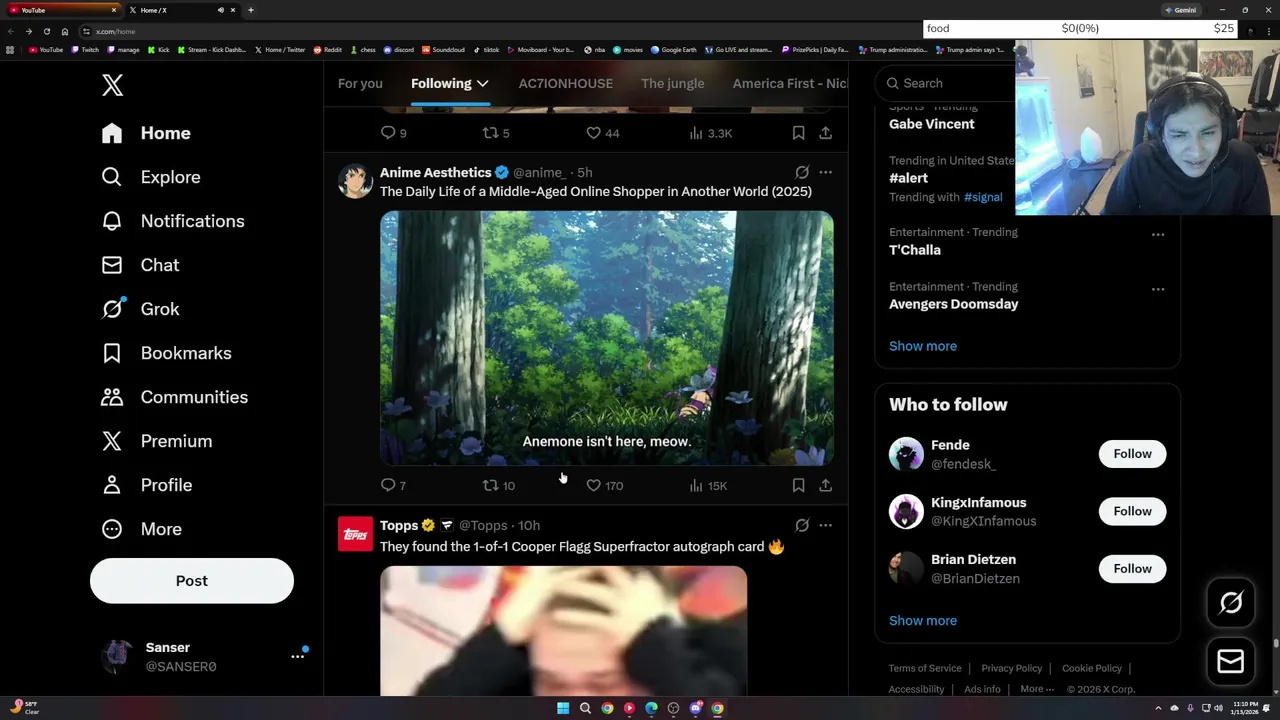
Task: Open floating Grok button
Action: pyautogui.click(x=1231, y=603)
